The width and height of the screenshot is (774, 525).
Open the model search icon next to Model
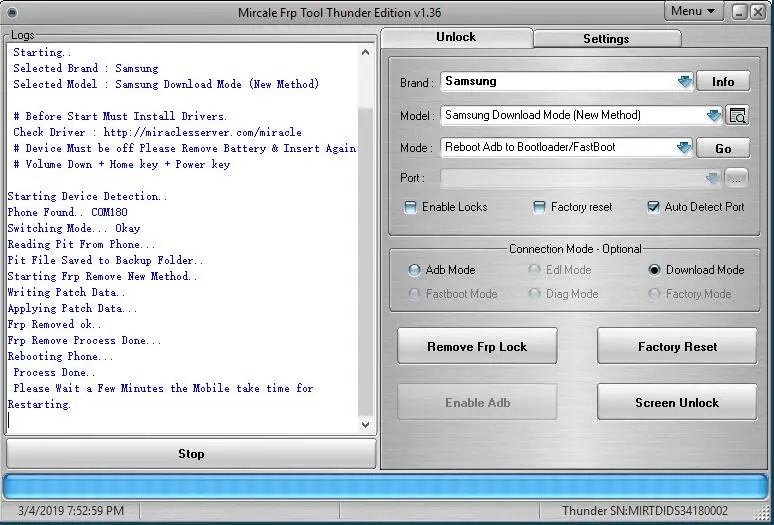737,115
